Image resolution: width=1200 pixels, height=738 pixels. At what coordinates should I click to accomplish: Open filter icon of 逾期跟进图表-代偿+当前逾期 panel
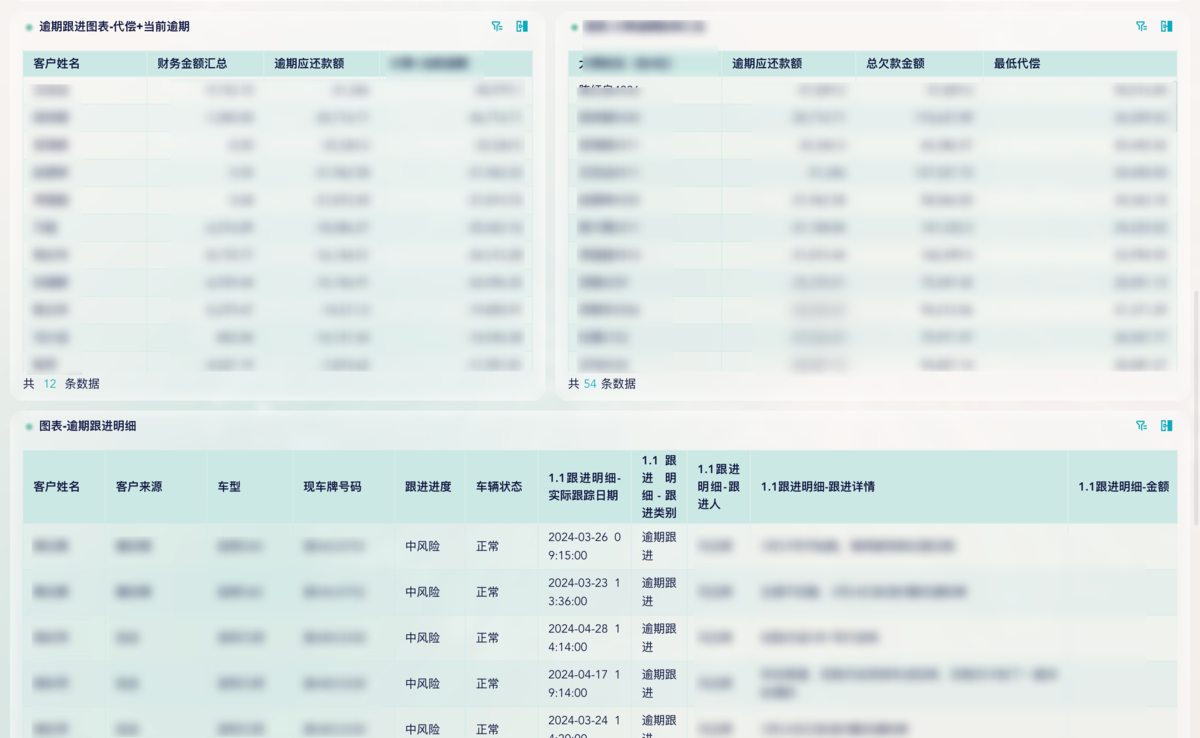click(x=497, y=27)
